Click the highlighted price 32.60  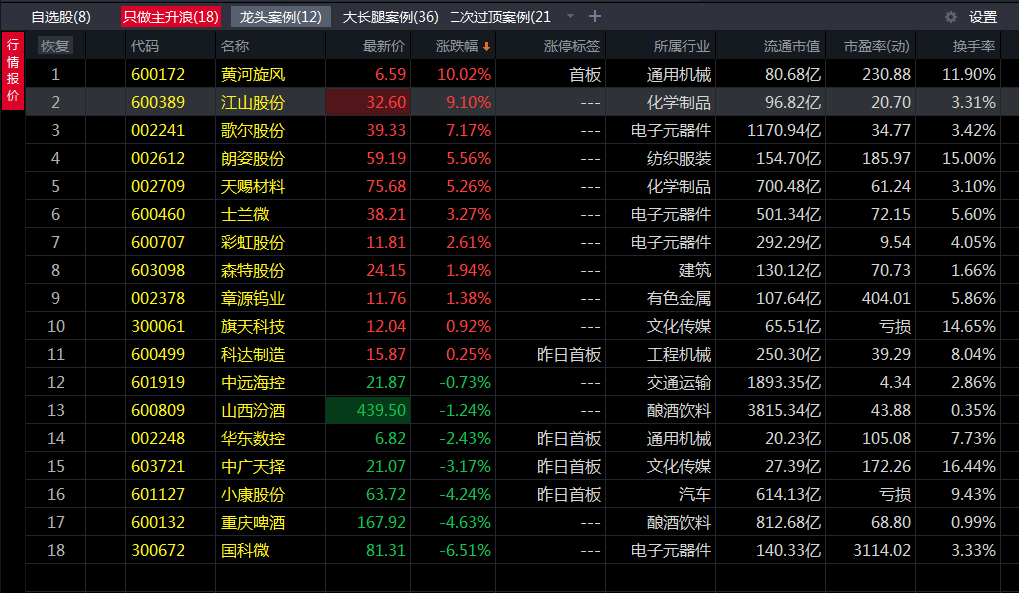click(368, 103)
